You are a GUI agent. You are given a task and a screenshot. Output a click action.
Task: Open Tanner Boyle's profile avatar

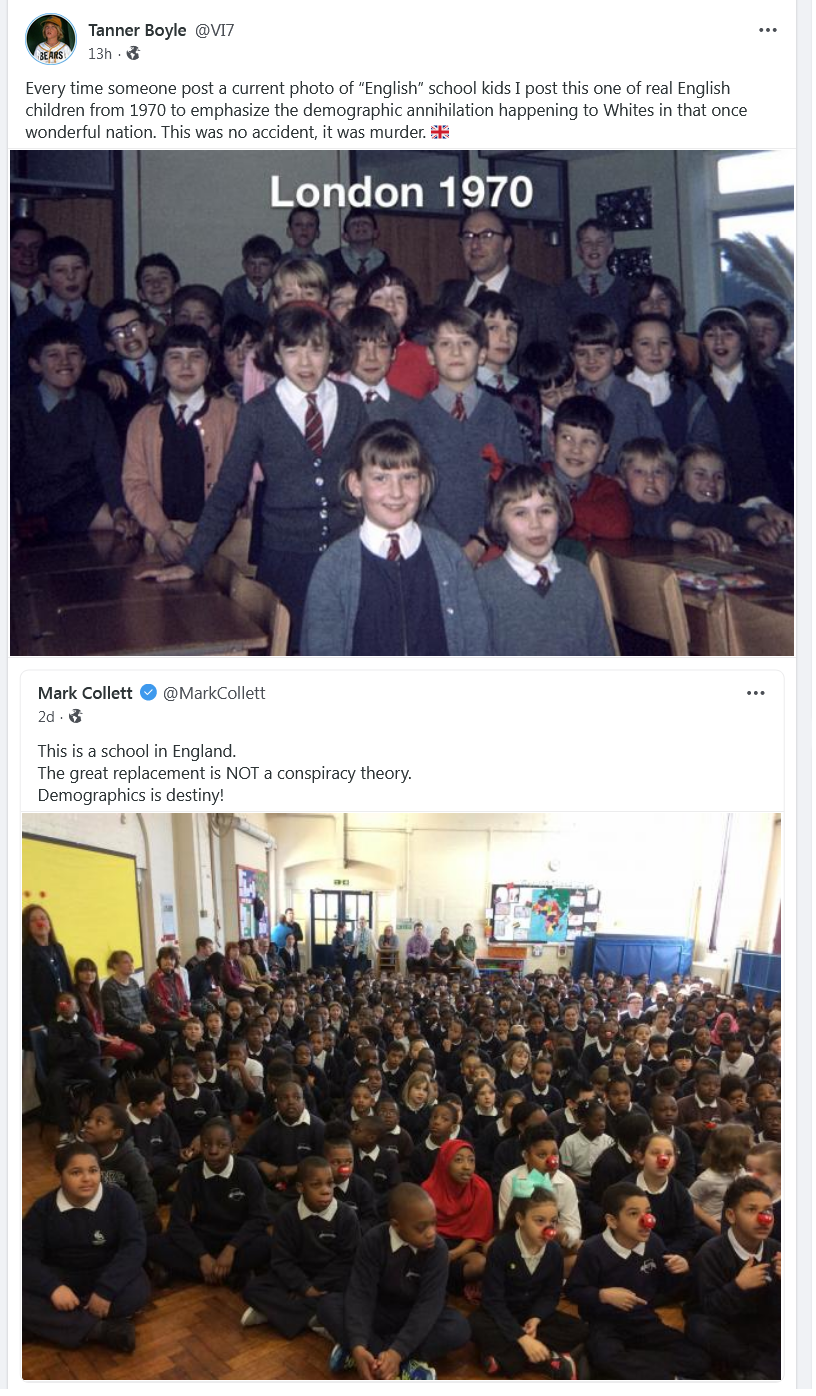[x=51, y=40]
